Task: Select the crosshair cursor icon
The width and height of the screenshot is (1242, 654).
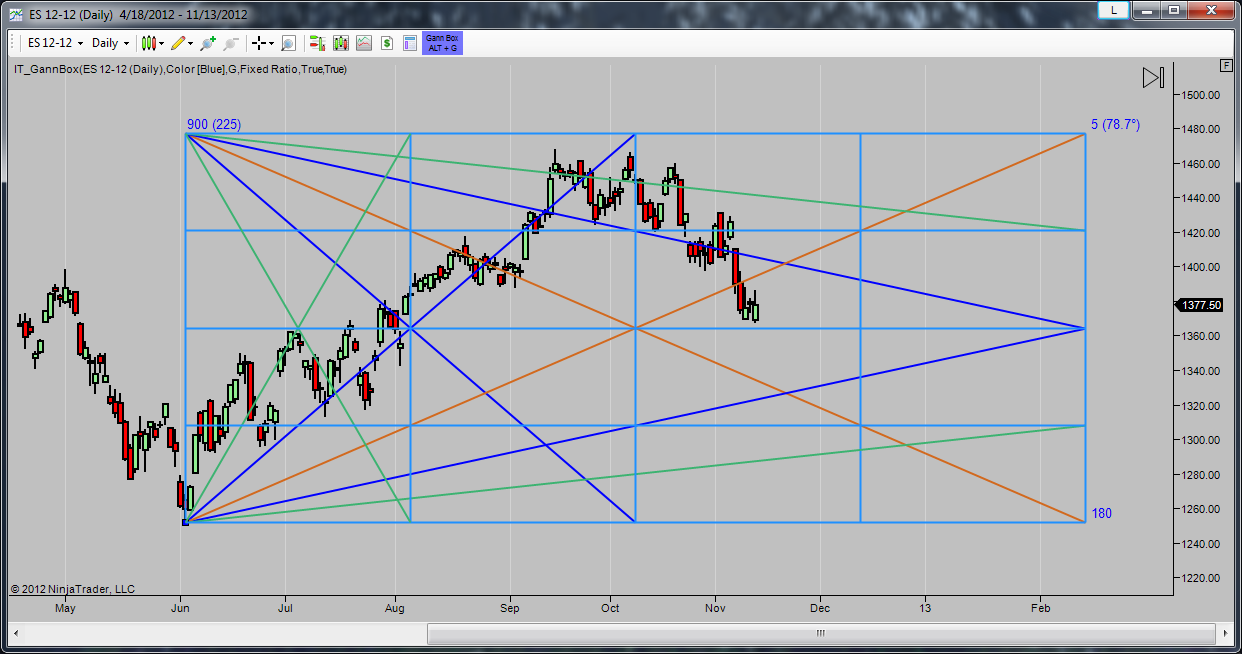Action: [x=259, y=43]
